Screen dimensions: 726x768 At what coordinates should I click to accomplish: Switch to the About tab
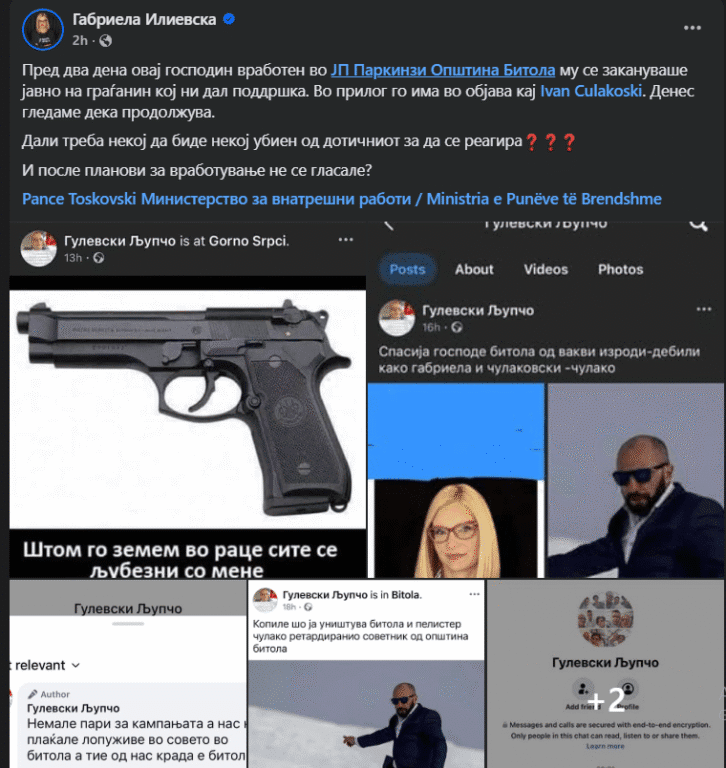coord(474,269)
